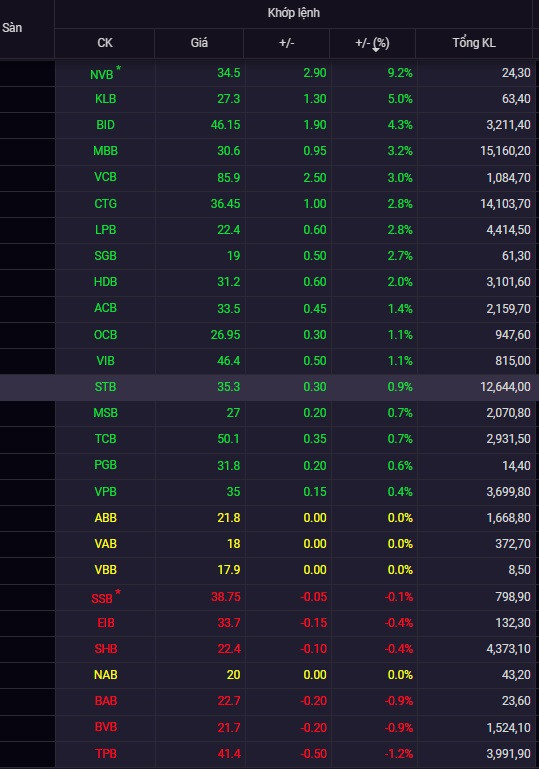Click ABB total volume 1,668,80
539x769 pixels.
pyautogui.click(x=508, y=517)
